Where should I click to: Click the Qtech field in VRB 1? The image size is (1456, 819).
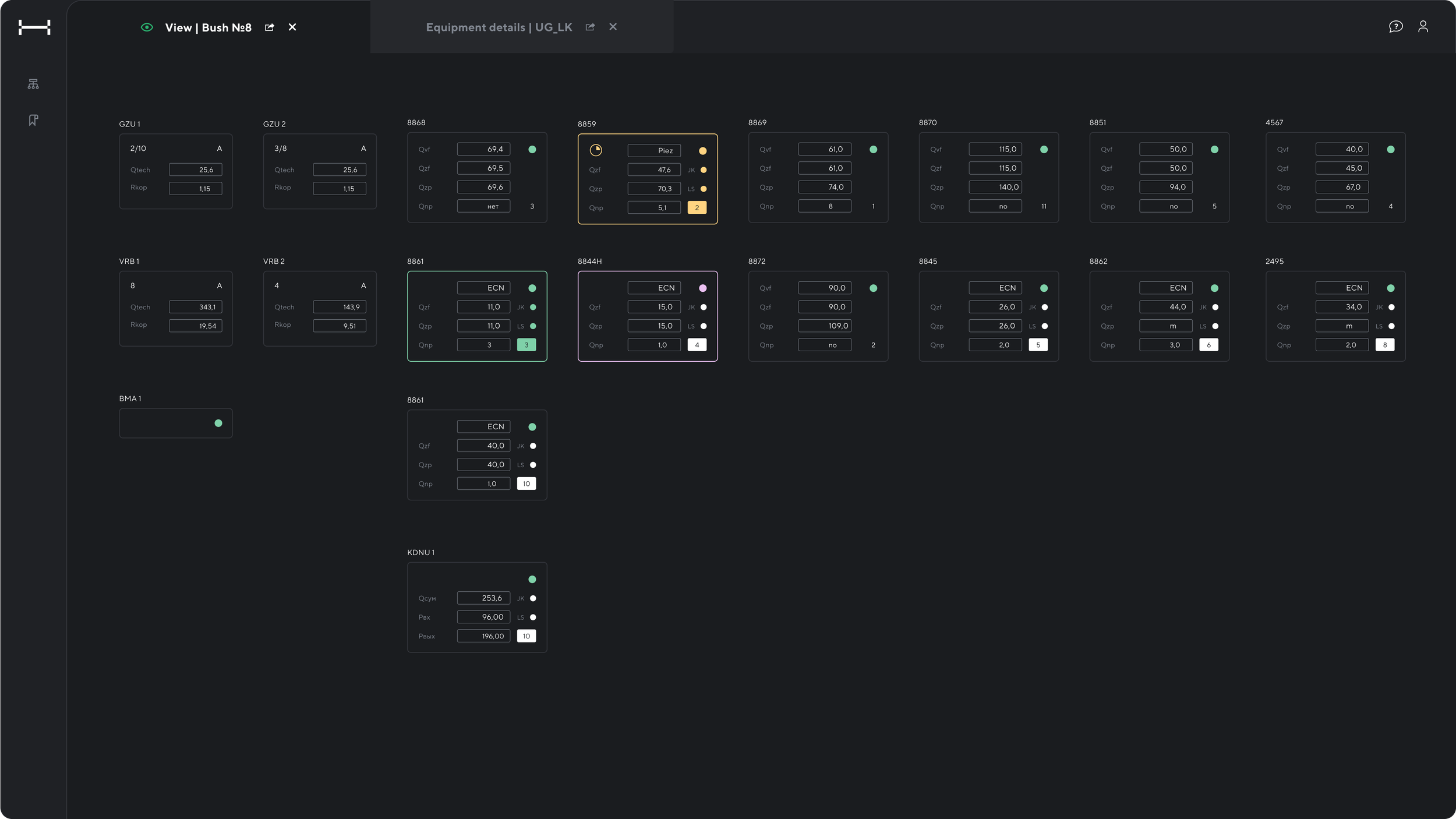[195, 307]
